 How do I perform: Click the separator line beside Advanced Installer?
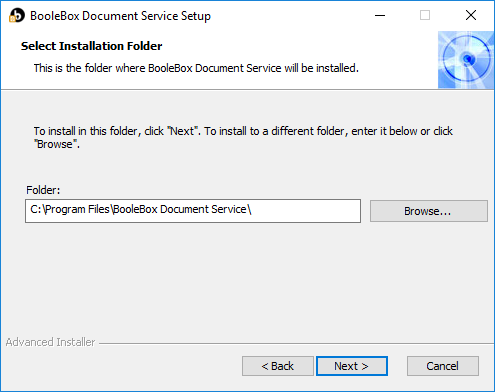click(x=296, y=343)
